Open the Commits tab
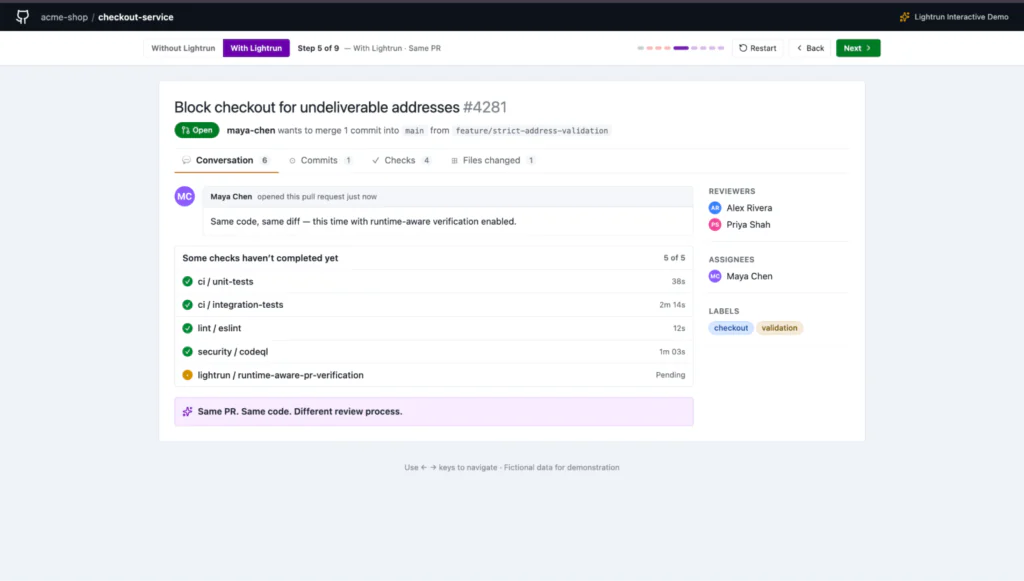 pyautogui.click(x=320, y=161)
